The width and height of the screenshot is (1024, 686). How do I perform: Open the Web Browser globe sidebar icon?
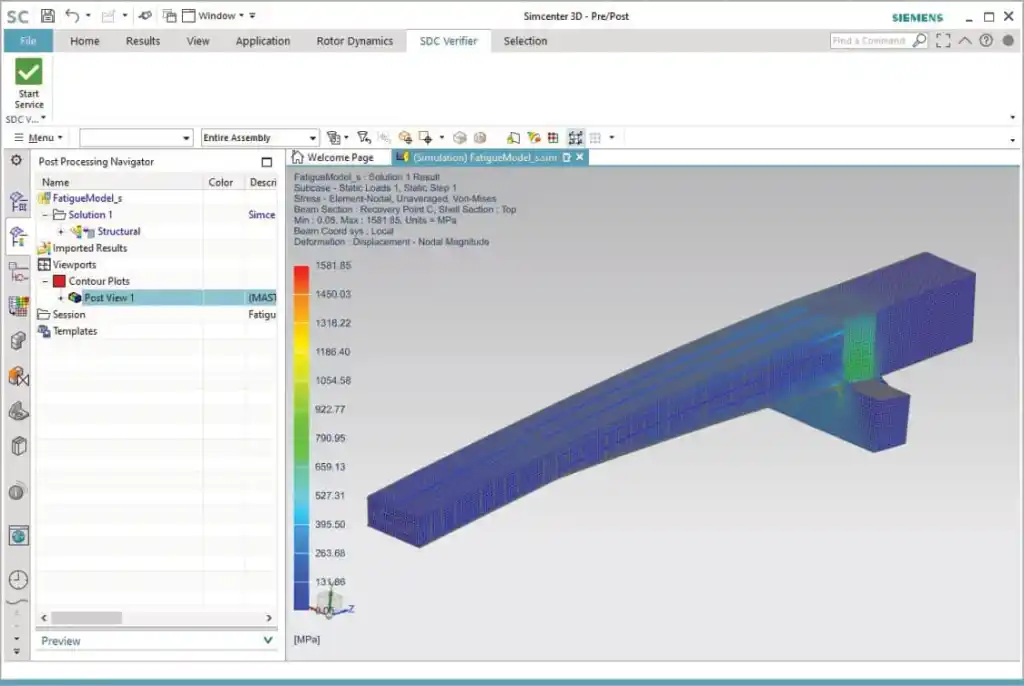tap(18, 536)
